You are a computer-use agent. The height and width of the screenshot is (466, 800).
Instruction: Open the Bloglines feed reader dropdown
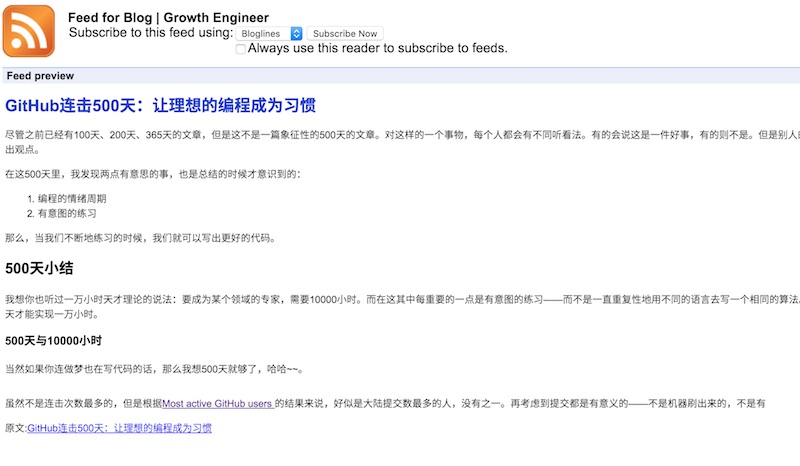point(269,34)
